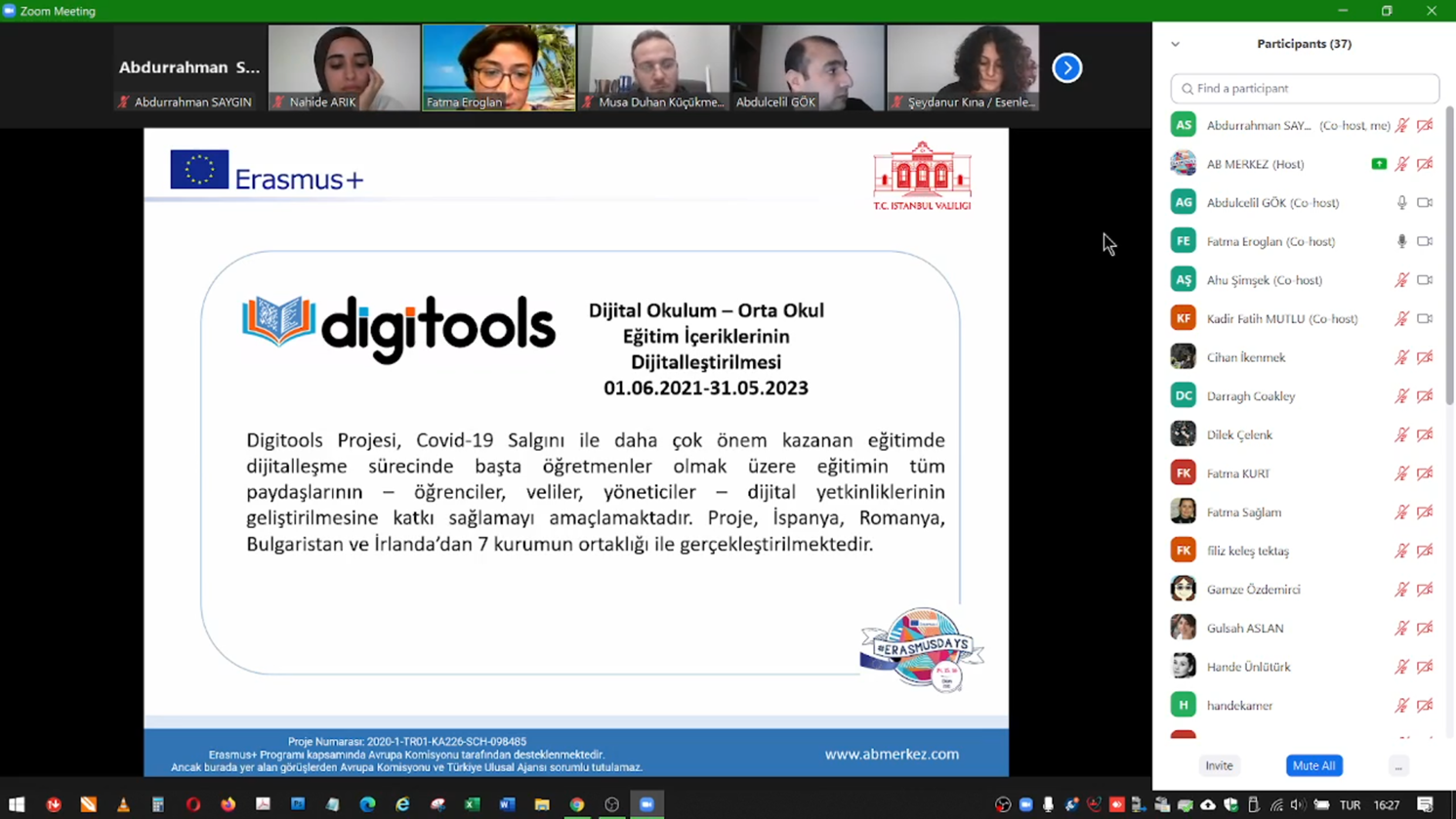Toggle Abdurrahman SAYGIN's muted microphone

[1401, 125]
